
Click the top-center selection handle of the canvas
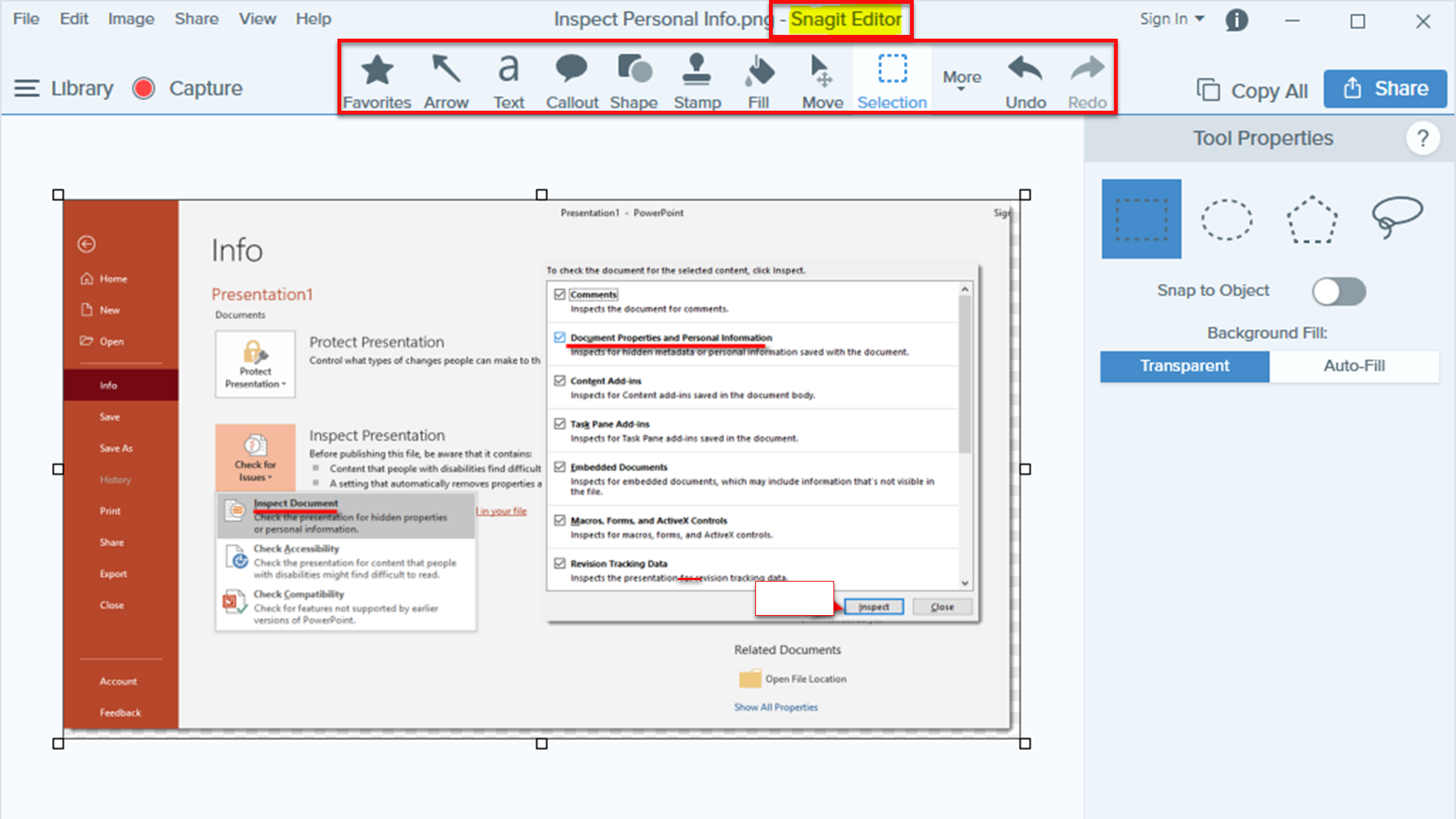pos(541,195)
